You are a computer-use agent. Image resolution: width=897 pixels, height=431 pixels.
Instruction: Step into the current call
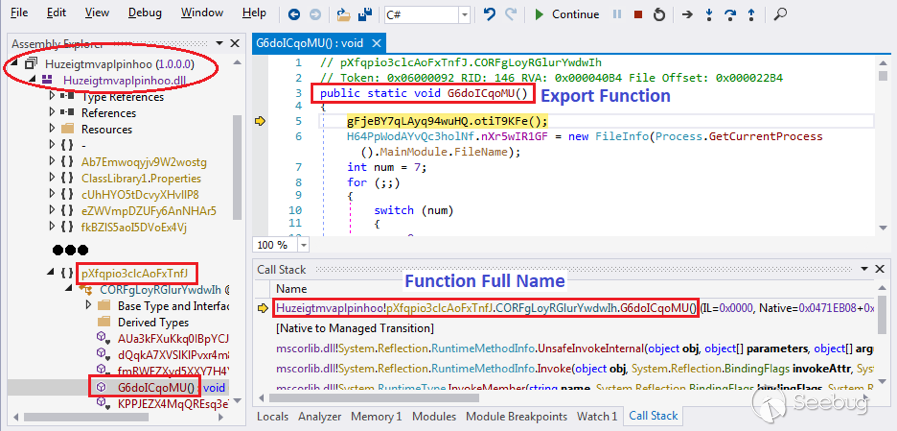(709, 15)
